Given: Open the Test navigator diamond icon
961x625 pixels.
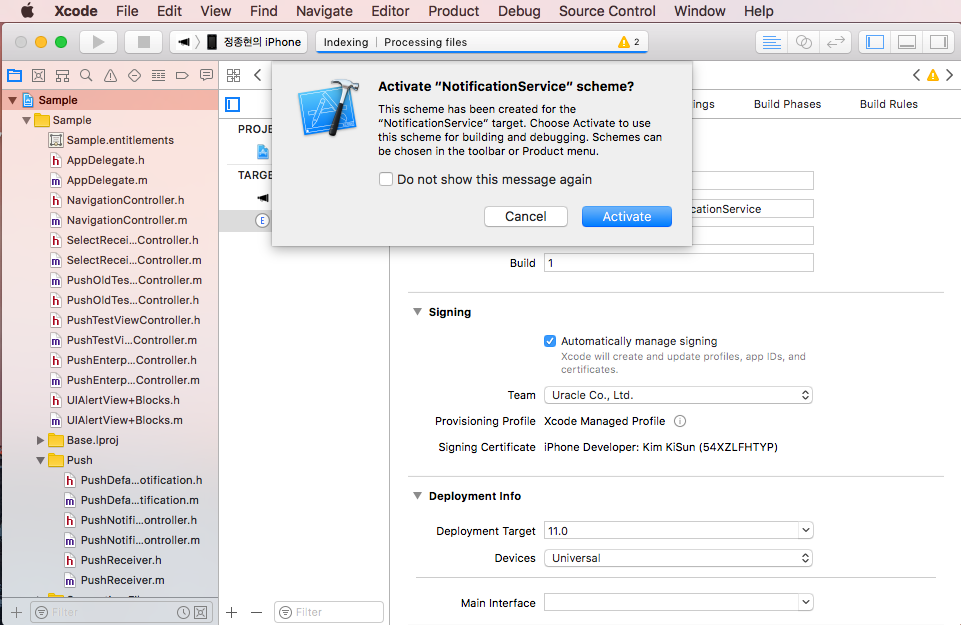Looking at the screenshot, I should click(134, 75).
